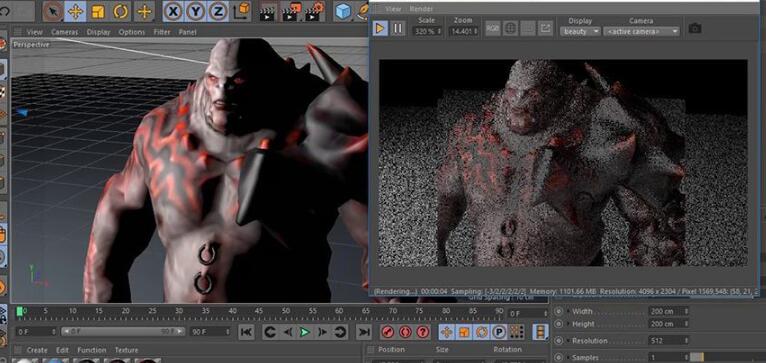Go to previous key button

[270, 333]
